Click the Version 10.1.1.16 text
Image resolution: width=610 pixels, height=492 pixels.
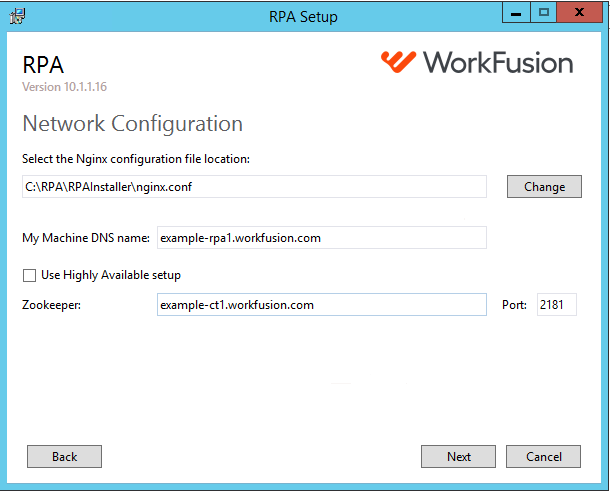(65, 87)
